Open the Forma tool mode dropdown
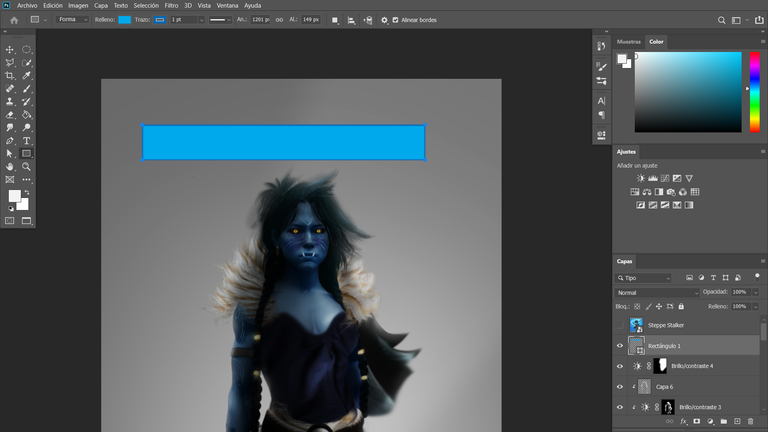The width and height of the screenshot is (768, 432). click(x=72, y=20)
